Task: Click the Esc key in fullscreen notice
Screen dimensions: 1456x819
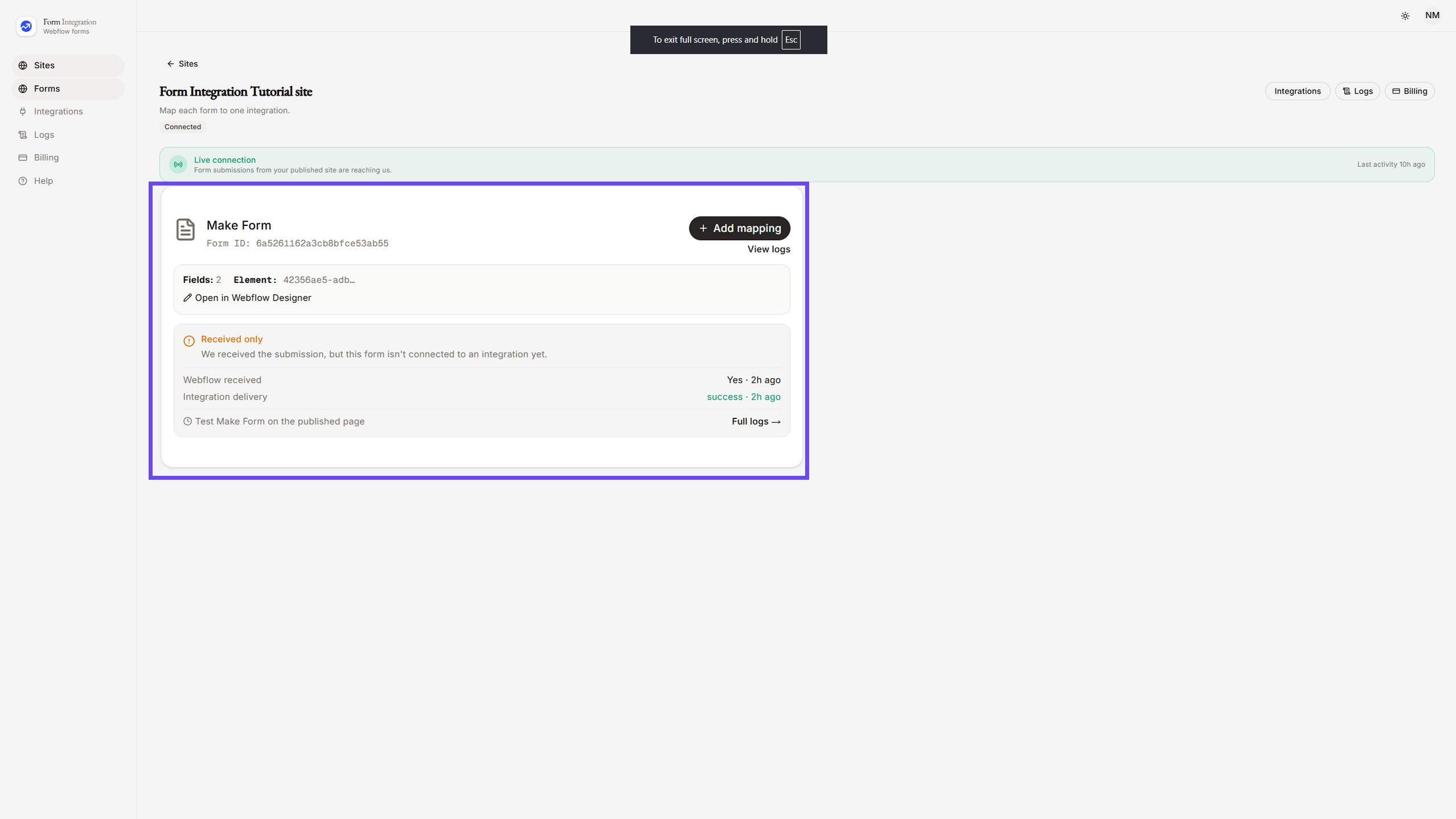Action: [x=791, y=40]
